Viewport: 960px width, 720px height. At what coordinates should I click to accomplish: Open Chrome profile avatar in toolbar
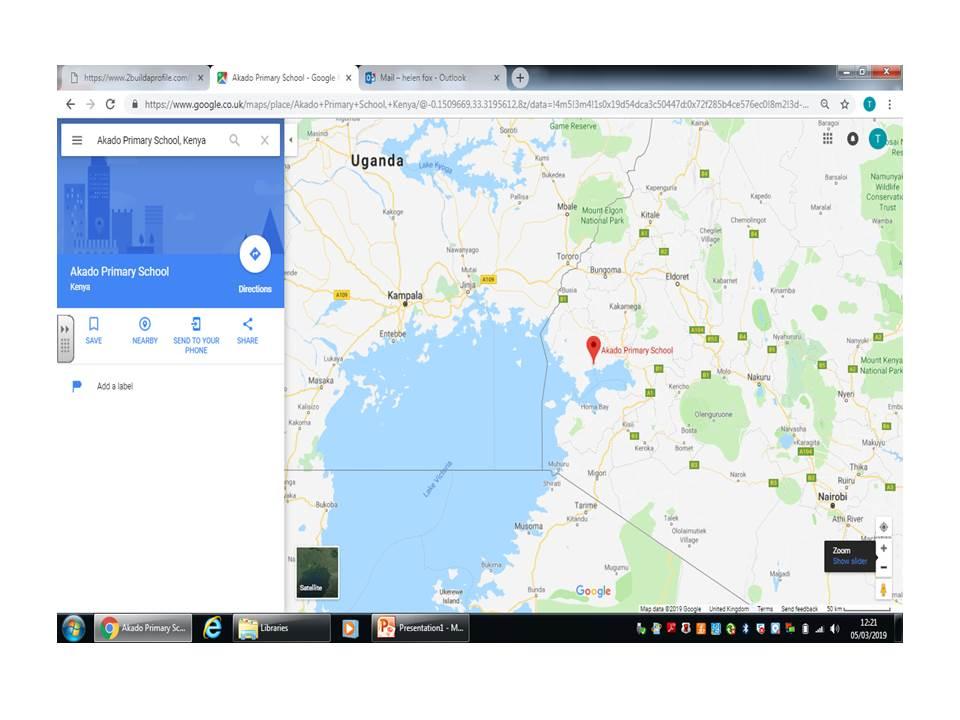869,104
